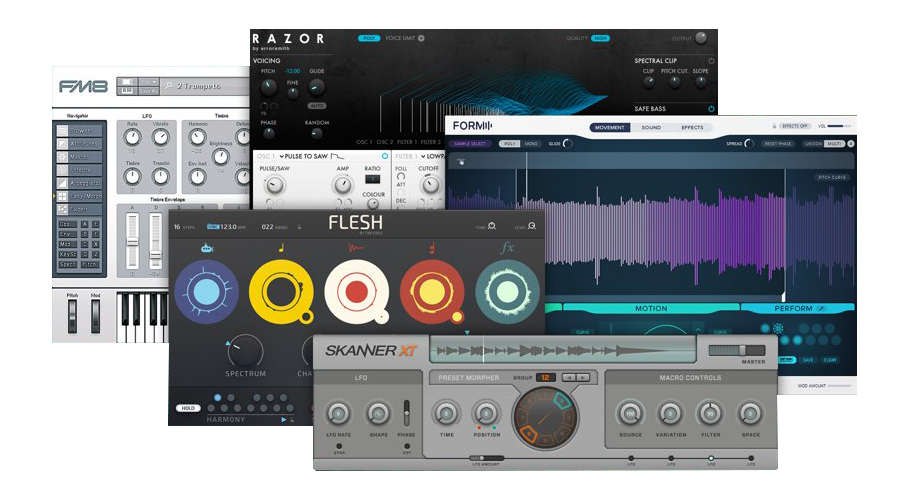The height and width of the screenshot is (500, 910).
Task: Click the SPECTRUM knob in Flesh
Action: (x=245, y=352)
